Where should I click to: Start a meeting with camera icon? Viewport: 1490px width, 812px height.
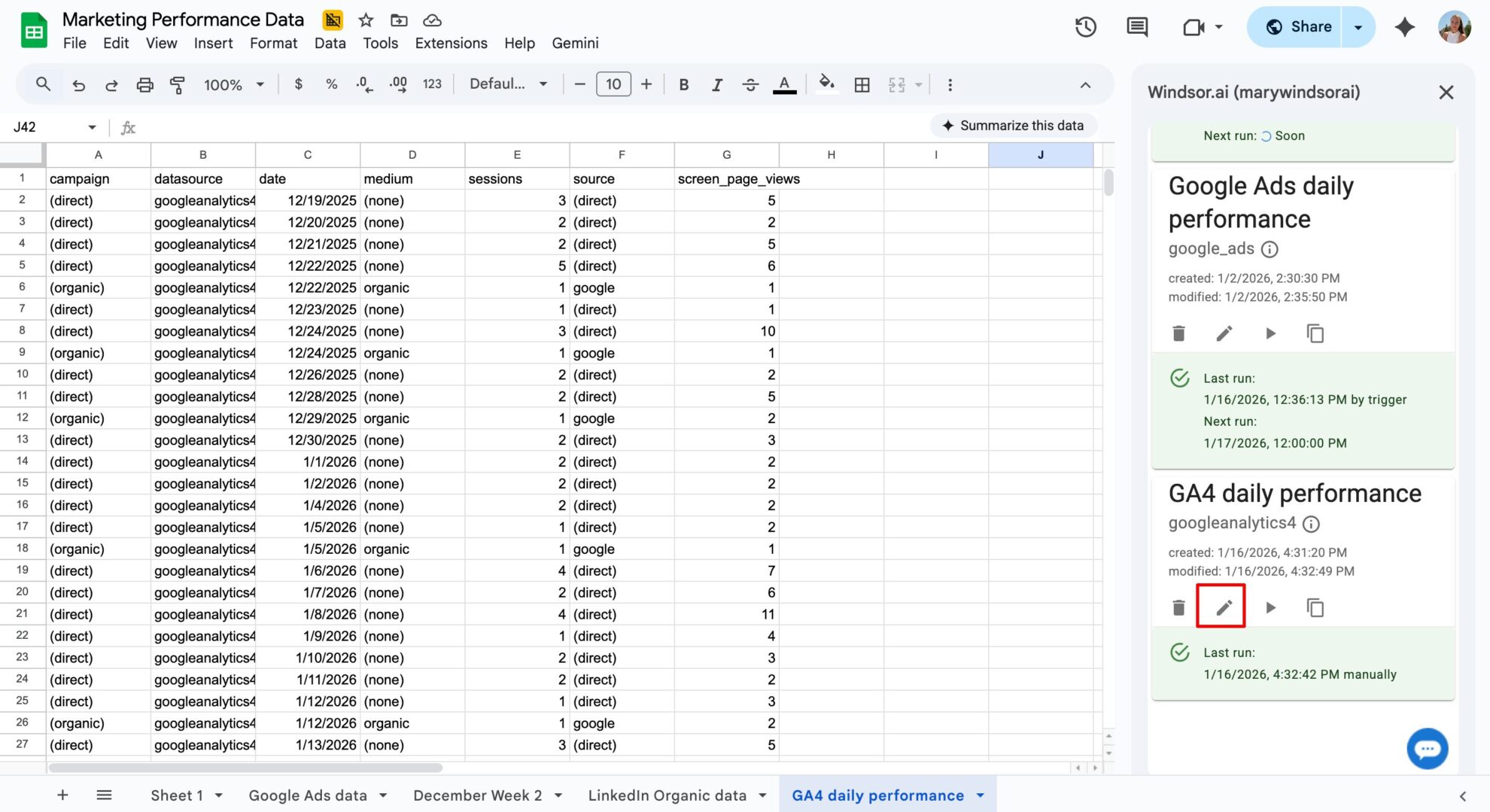(1194, 27)
